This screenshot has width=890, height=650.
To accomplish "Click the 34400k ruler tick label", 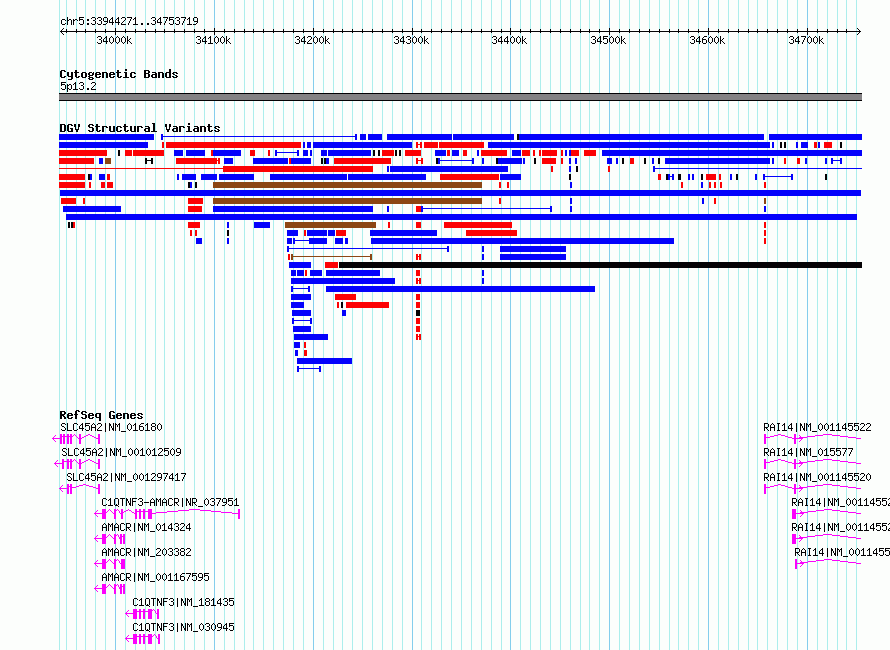I will (x=509, y=40).
